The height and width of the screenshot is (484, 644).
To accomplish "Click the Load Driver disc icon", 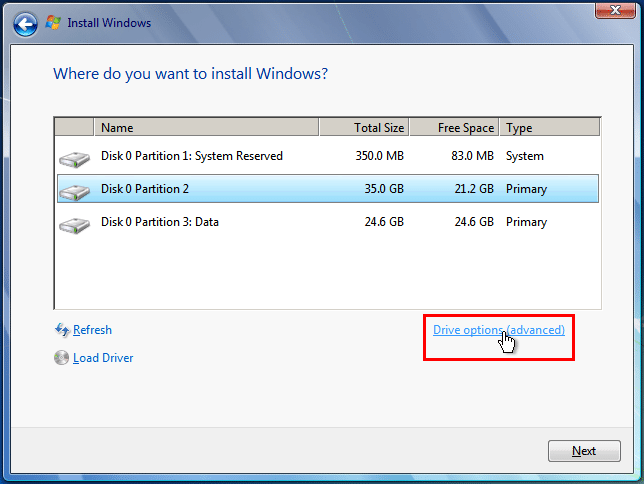I will tap(62, 357).
